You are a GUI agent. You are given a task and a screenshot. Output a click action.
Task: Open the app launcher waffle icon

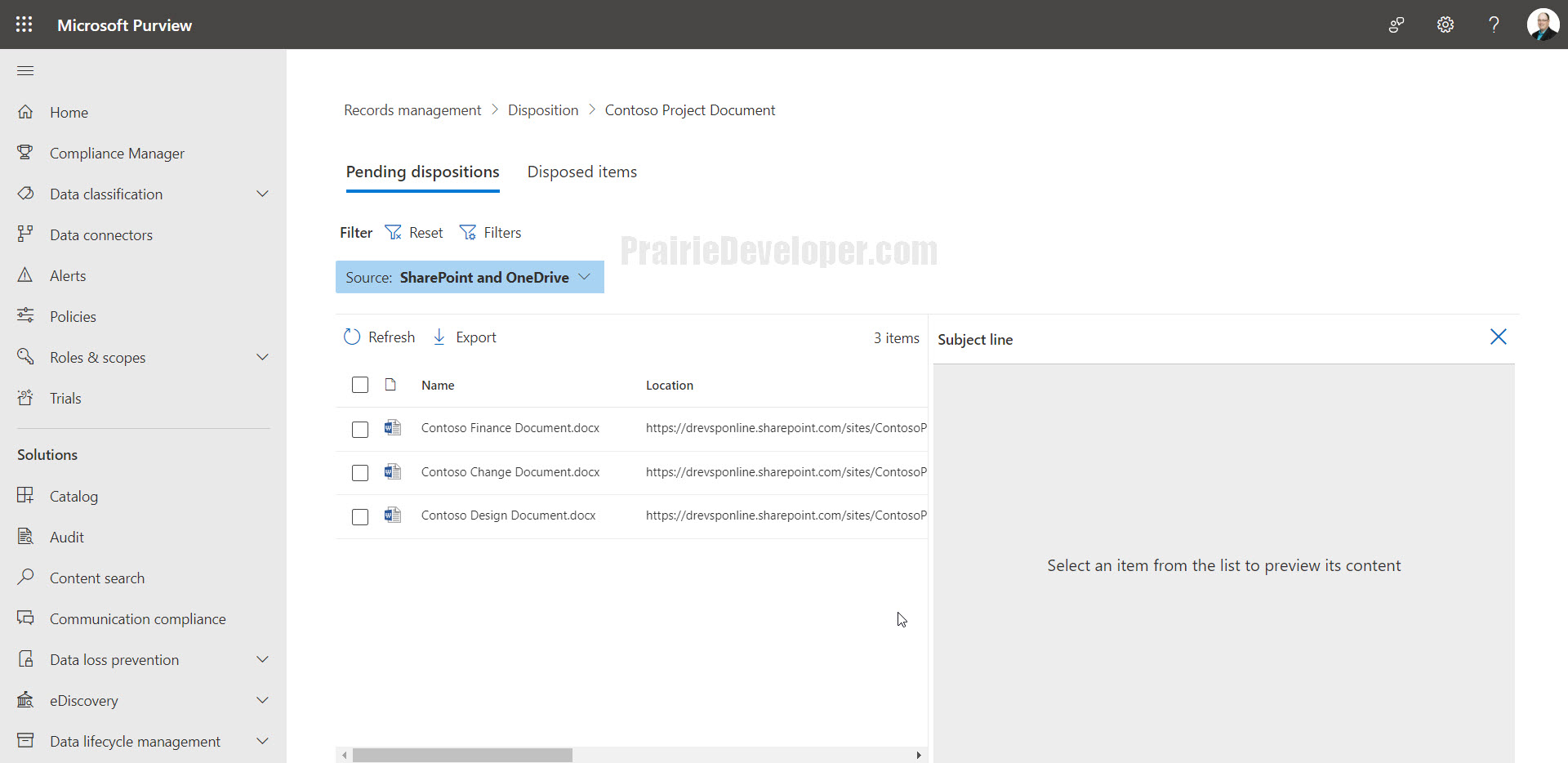click(24, 25)
